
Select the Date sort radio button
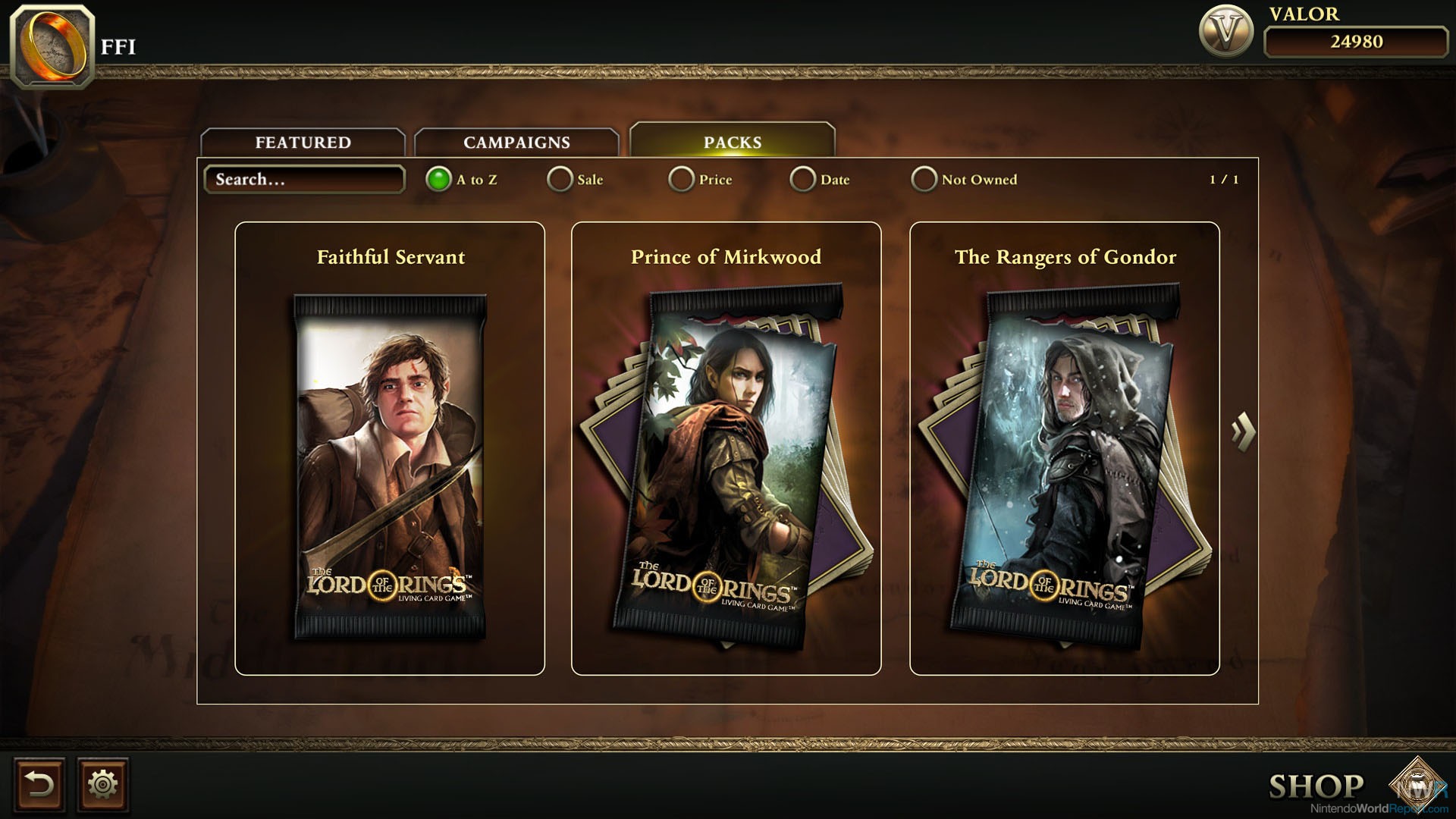(x=802, y=179)
